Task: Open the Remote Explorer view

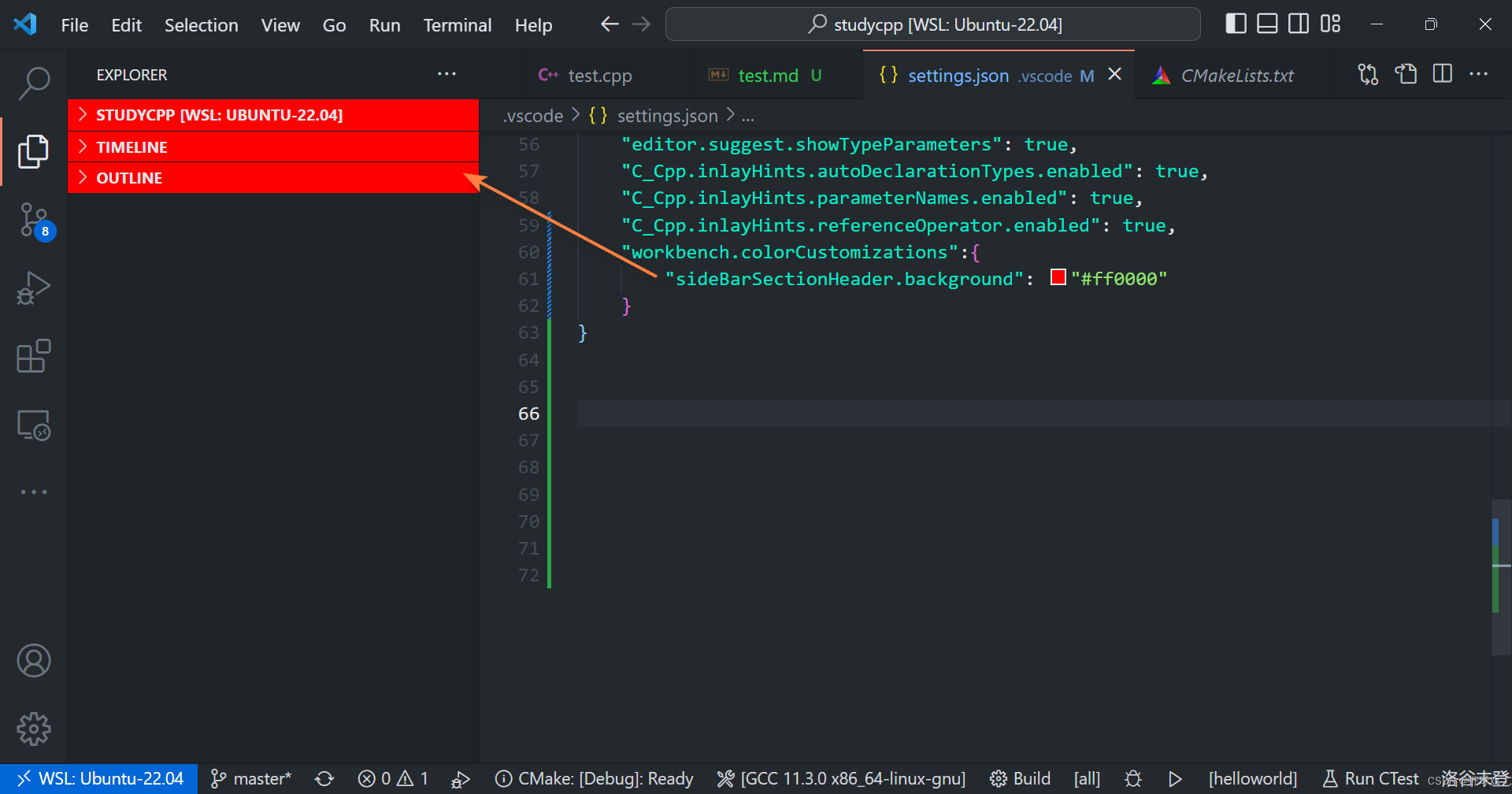Action: 34,425
